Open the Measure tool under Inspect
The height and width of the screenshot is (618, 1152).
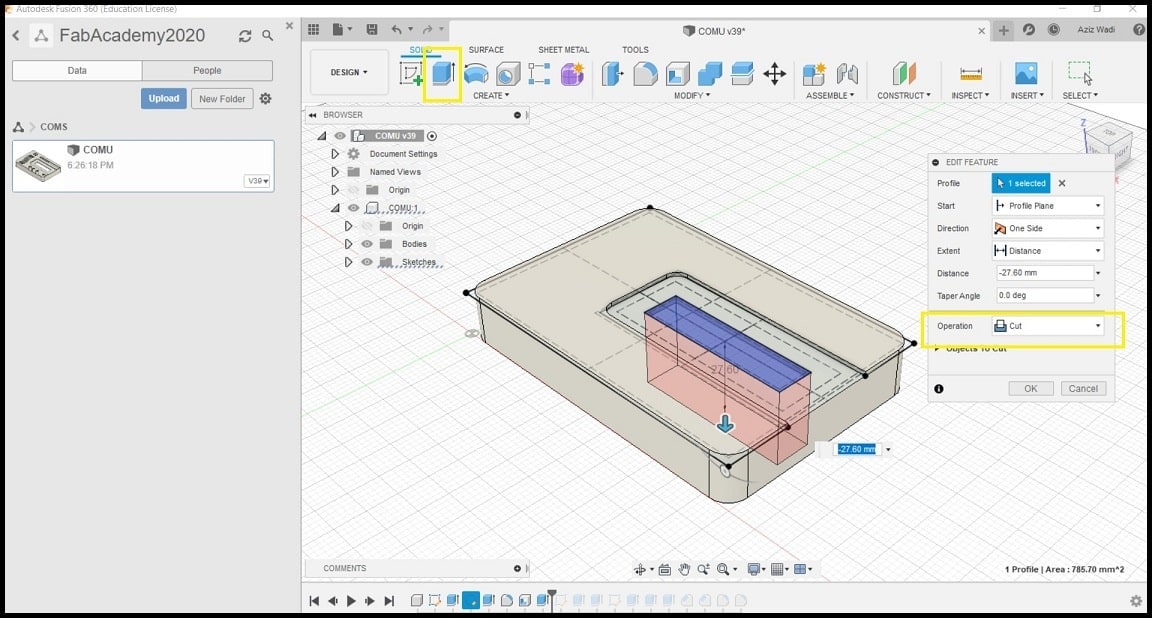click(x=970, y=74)
